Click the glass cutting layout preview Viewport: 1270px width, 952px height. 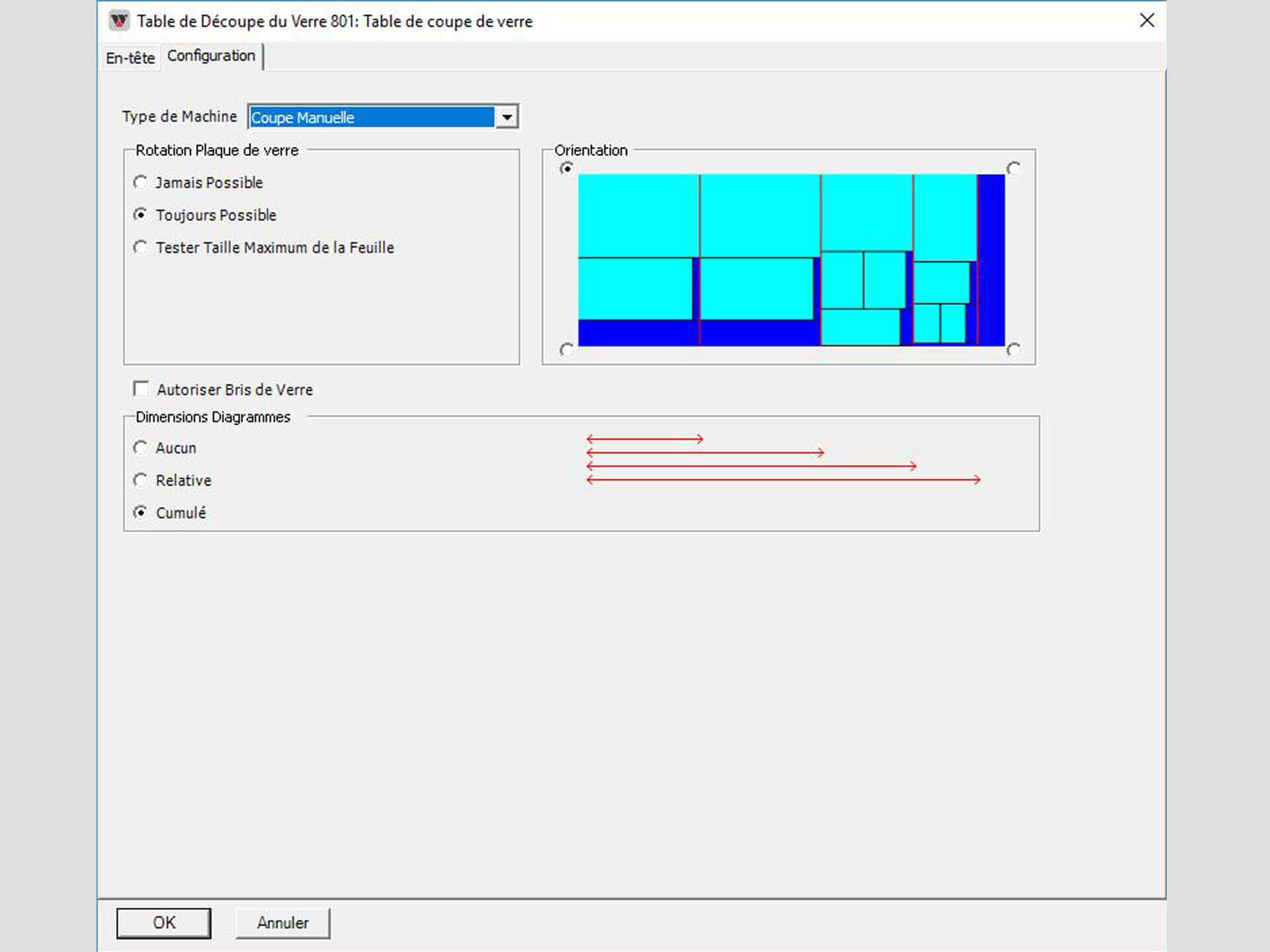[x=791, y=259]
